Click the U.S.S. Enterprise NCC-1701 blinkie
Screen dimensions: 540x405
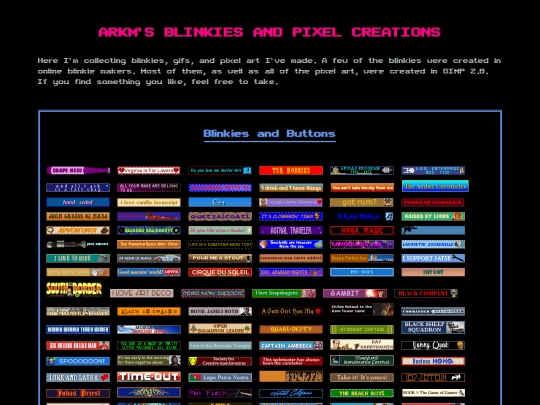(433, 170)
